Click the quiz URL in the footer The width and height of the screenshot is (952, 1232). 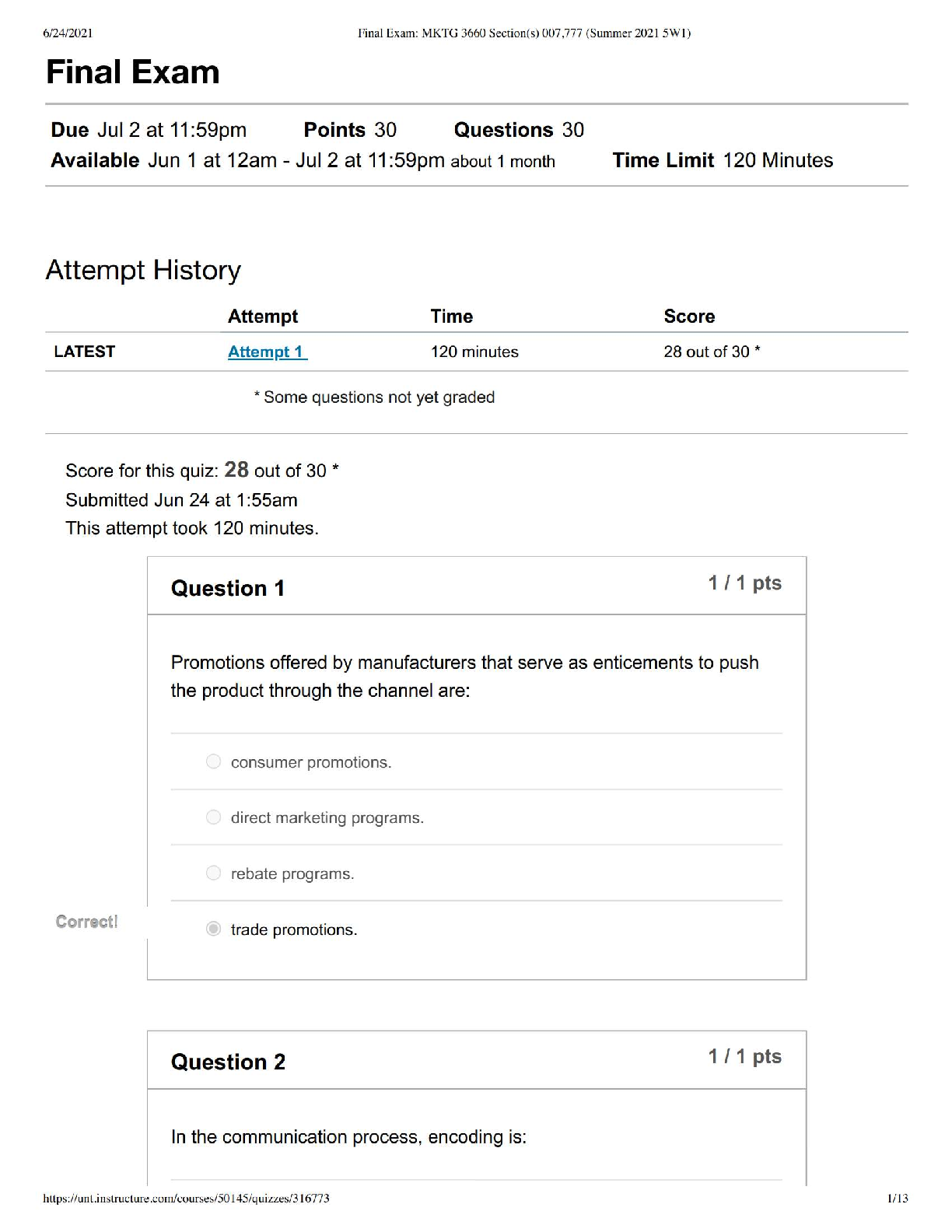[x=186, y=1199]
